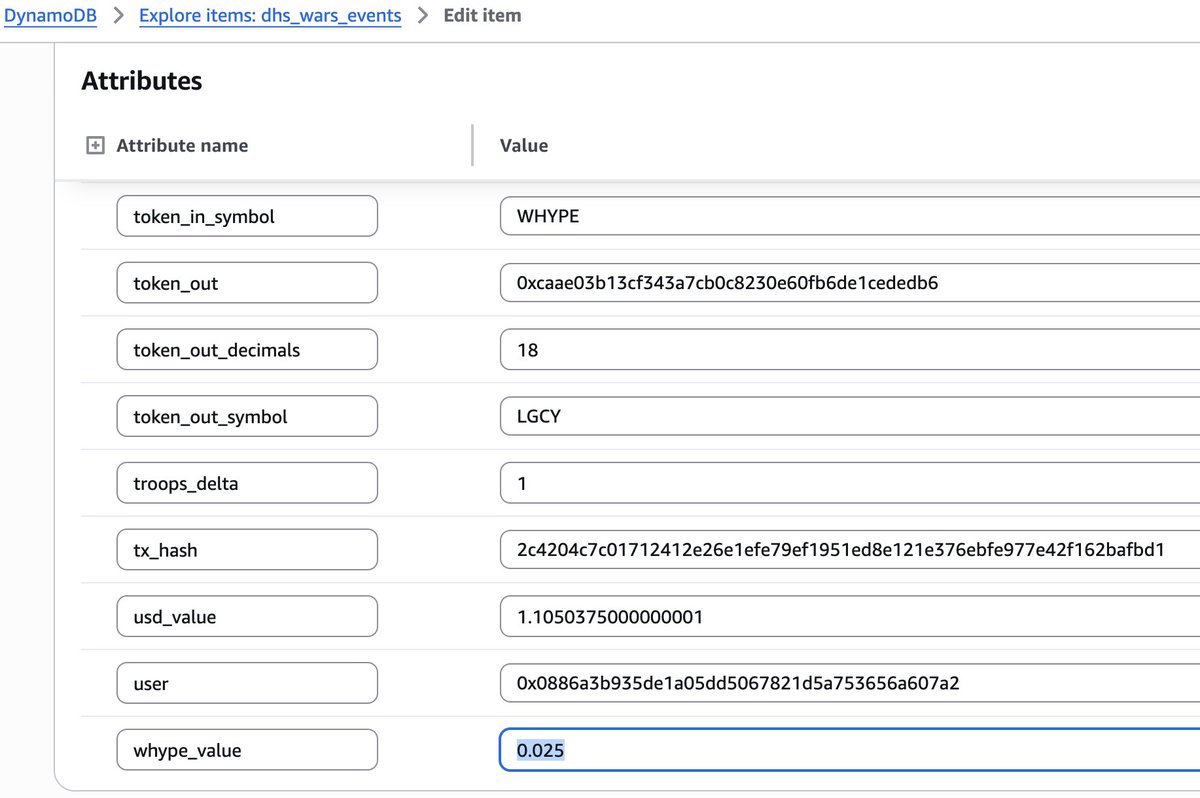Viewport: 1200px width, 798px height.
Task: Edit the value field containing 18
Action: coord(850,350)
